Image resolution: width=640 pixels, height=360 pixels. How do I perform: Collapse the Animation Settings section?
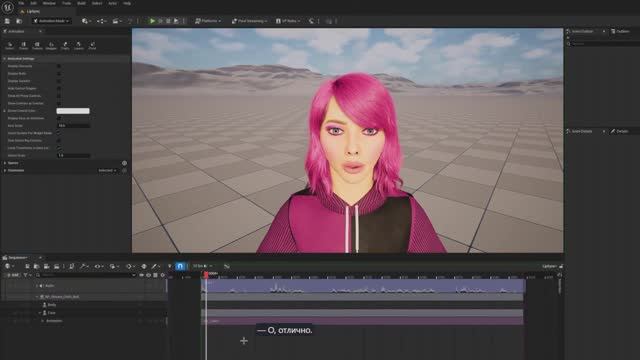coord(4,59)
